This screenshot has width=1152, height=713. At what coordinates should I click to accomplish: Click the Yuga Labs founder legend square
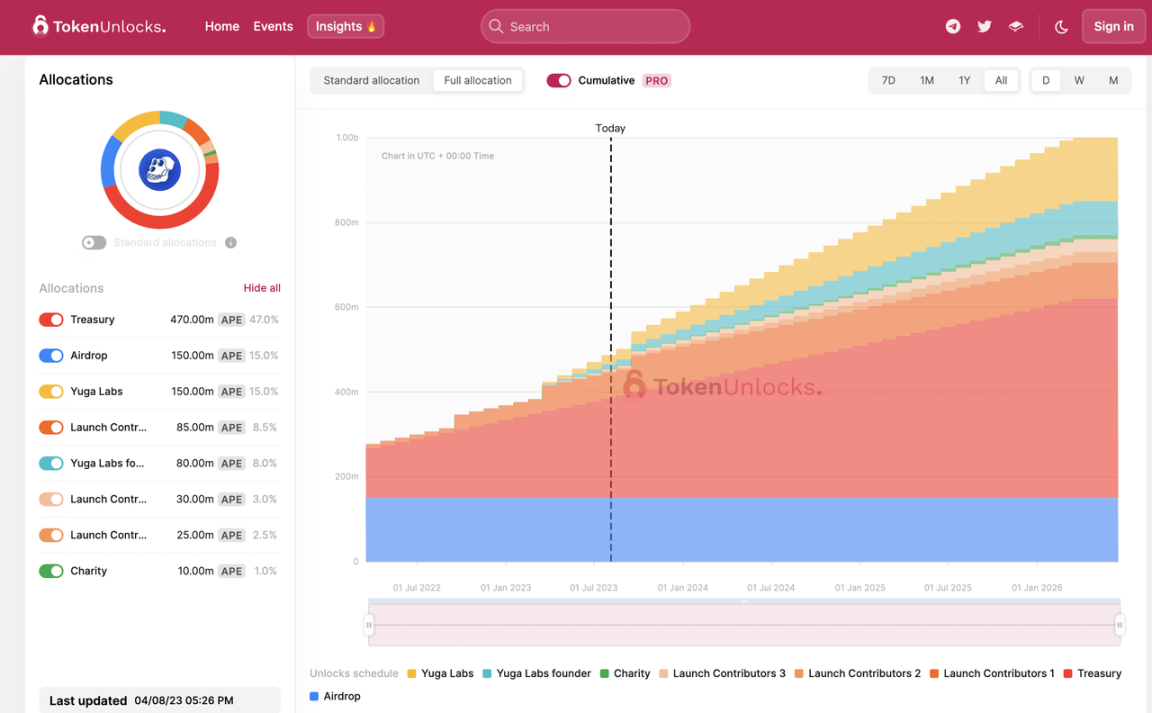(x=487, y=673)
